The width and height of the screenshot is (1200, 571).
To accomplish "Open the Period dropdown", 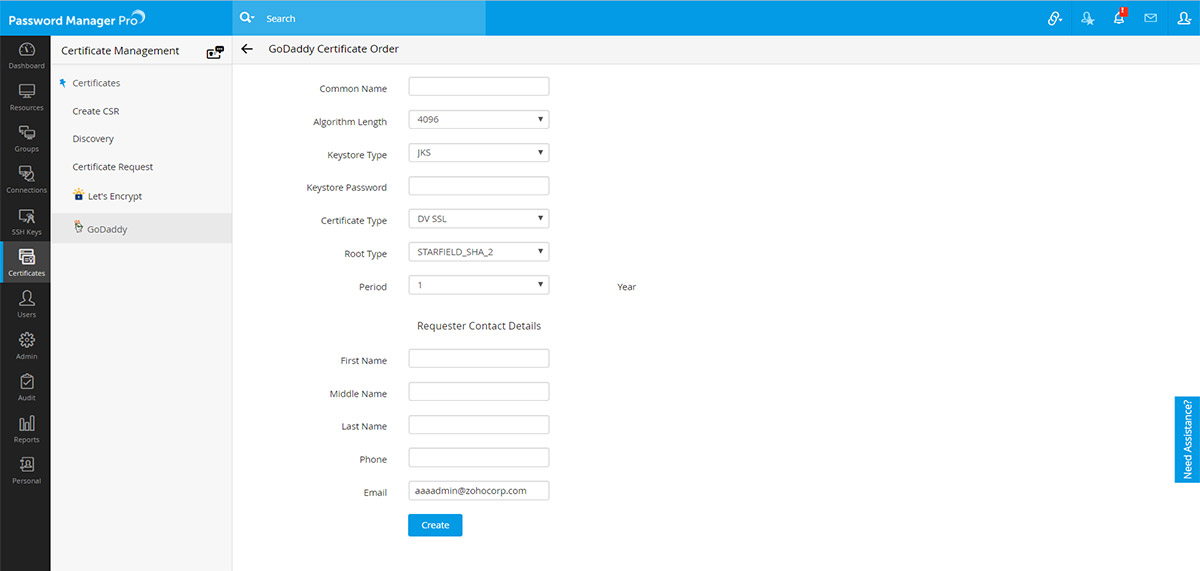I will [x=479, y=285].
